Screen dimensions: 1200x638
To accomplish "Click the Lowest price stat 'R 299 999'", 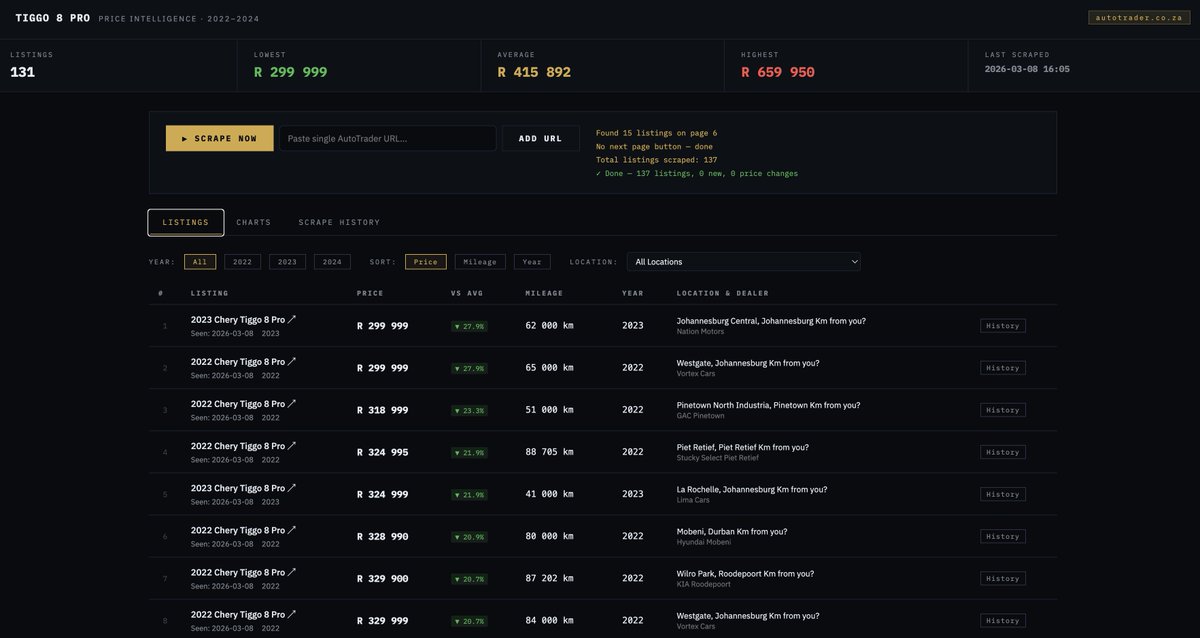I will tap(291, 72).
